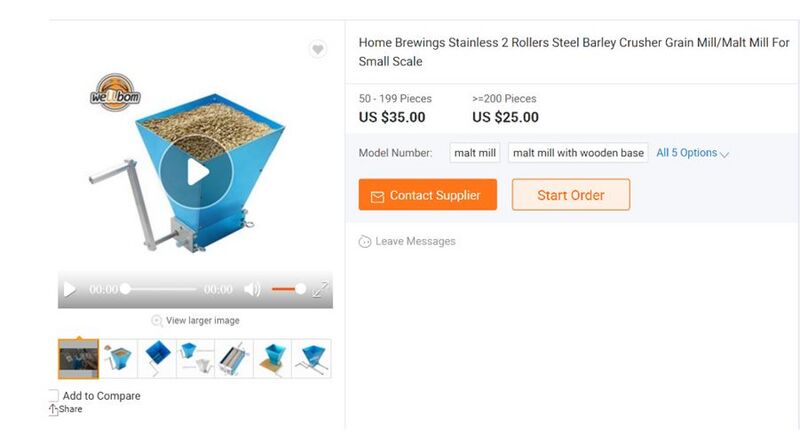The height and width of the screenshot is (446, 800).
Task: Play the product video overlay button
Action: point(196,172)
